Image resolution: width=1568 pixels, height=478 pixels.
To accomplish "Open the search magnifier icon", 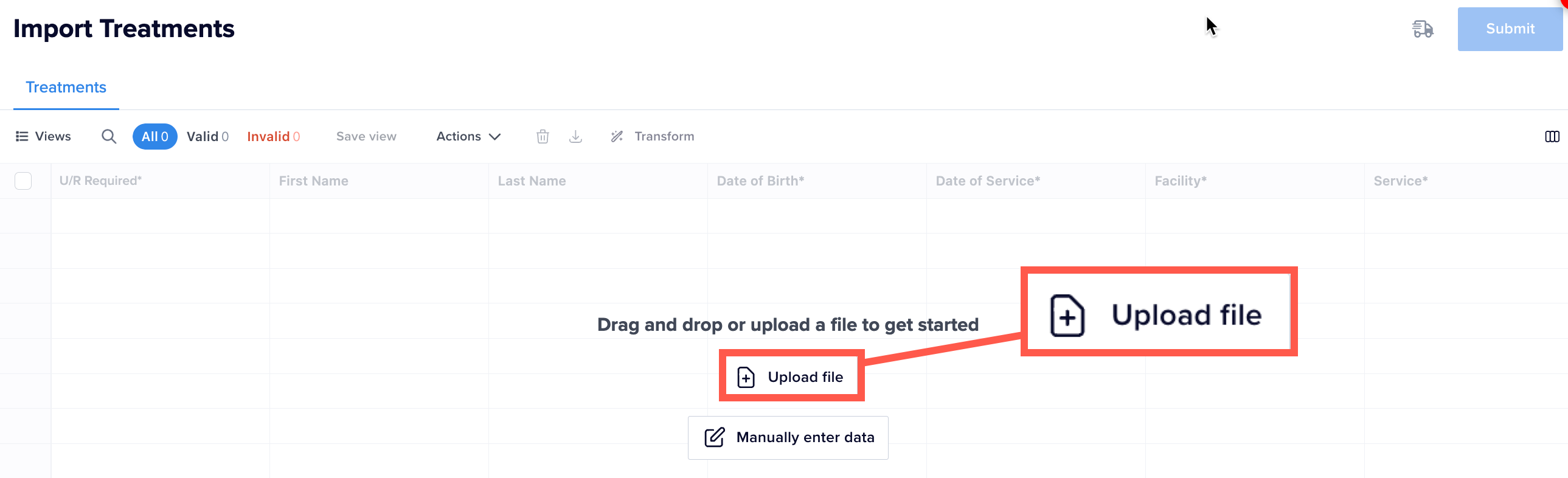I will coord(109,136).
